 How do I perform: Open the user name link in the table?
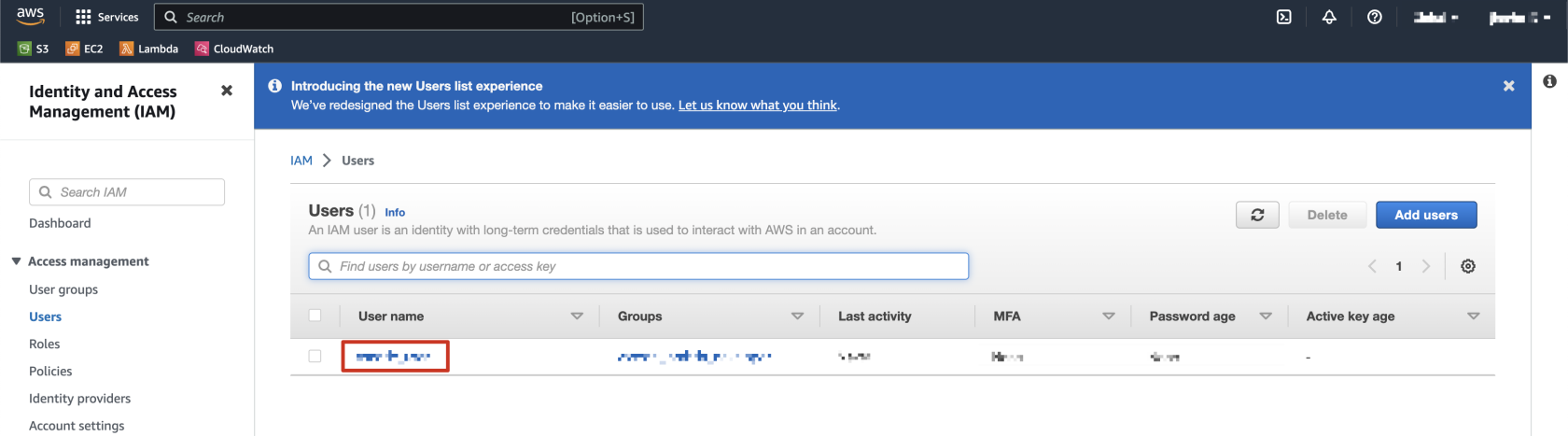coord(394,357)
